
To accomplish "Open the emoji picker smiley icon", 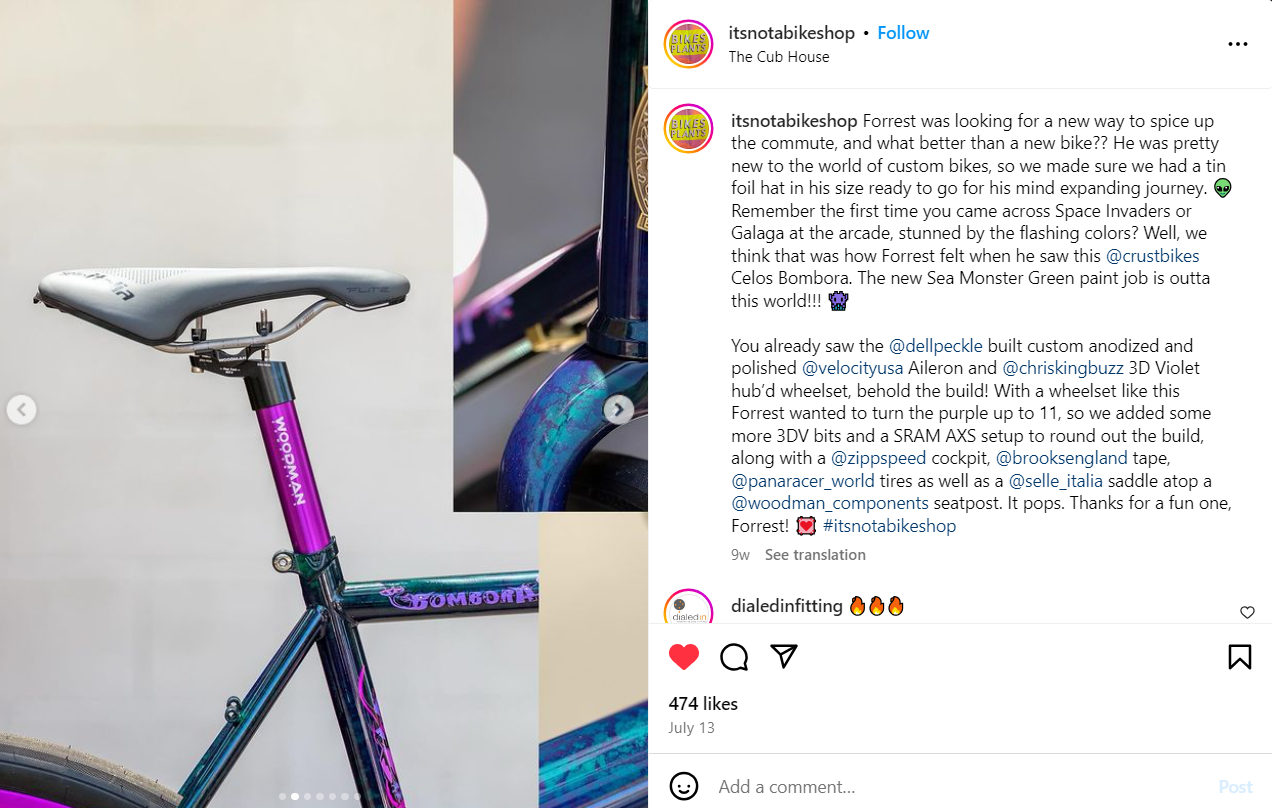I will (684, 786).
